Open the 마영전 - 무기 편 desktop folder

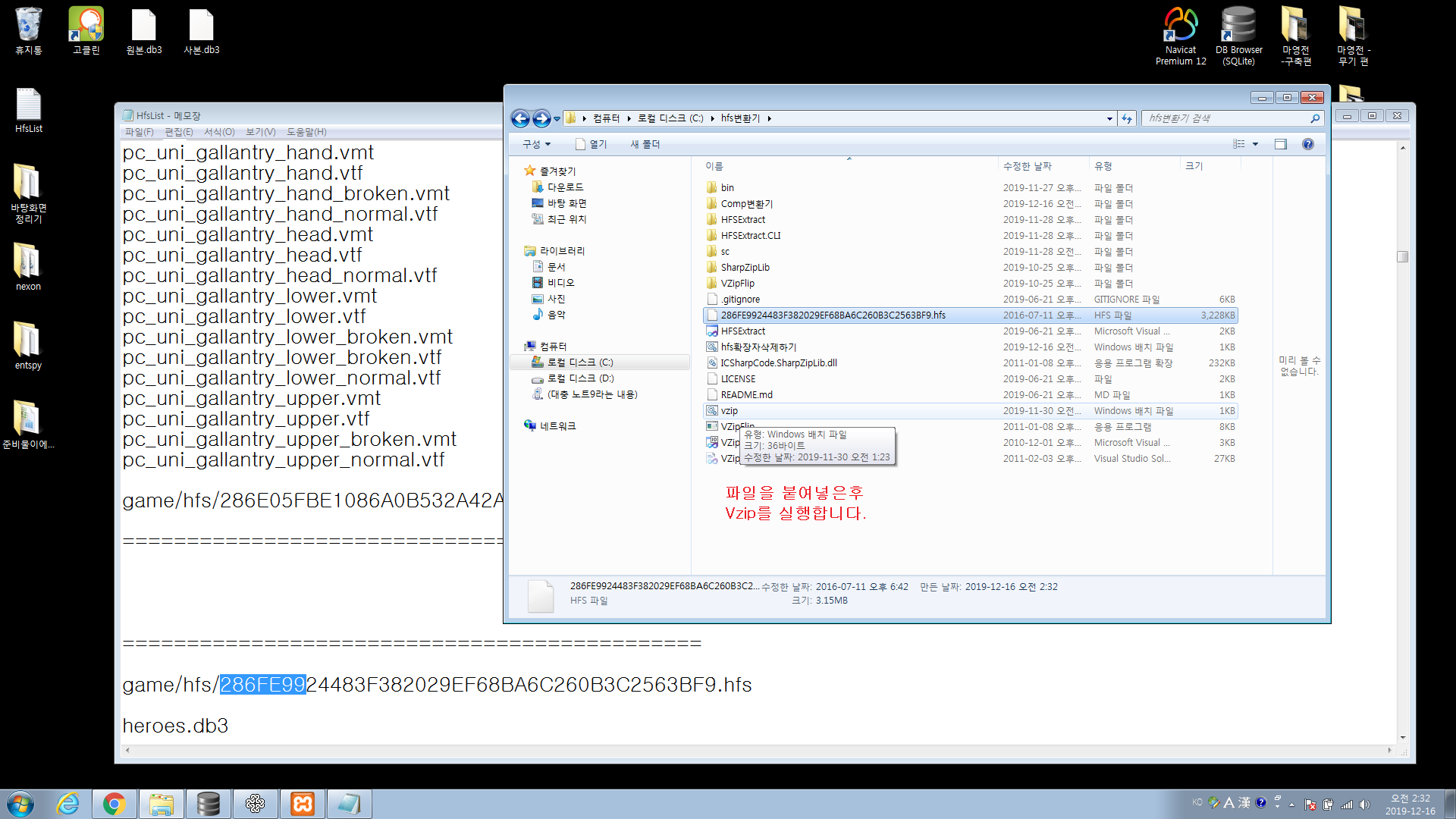click(1353, 36)
